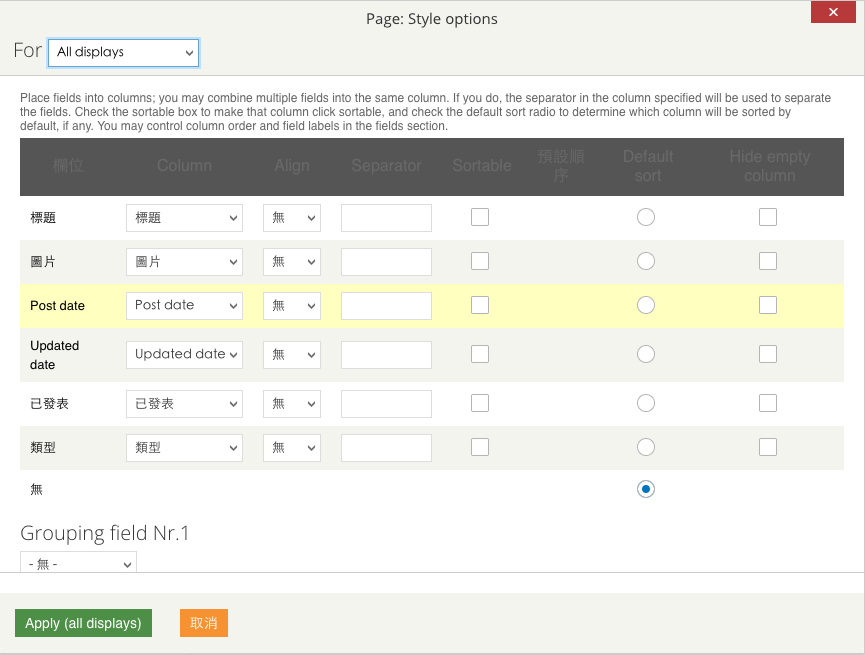Open the Align dropdown for 類型 row

[x=292, y=448]
